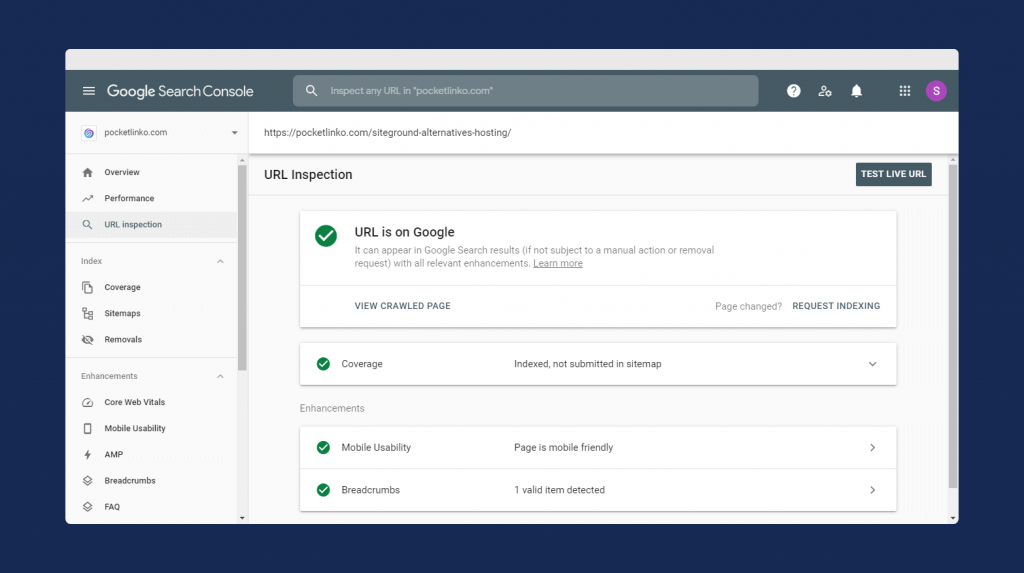
Task: Expand the Coverage row details
Action: 872,364
